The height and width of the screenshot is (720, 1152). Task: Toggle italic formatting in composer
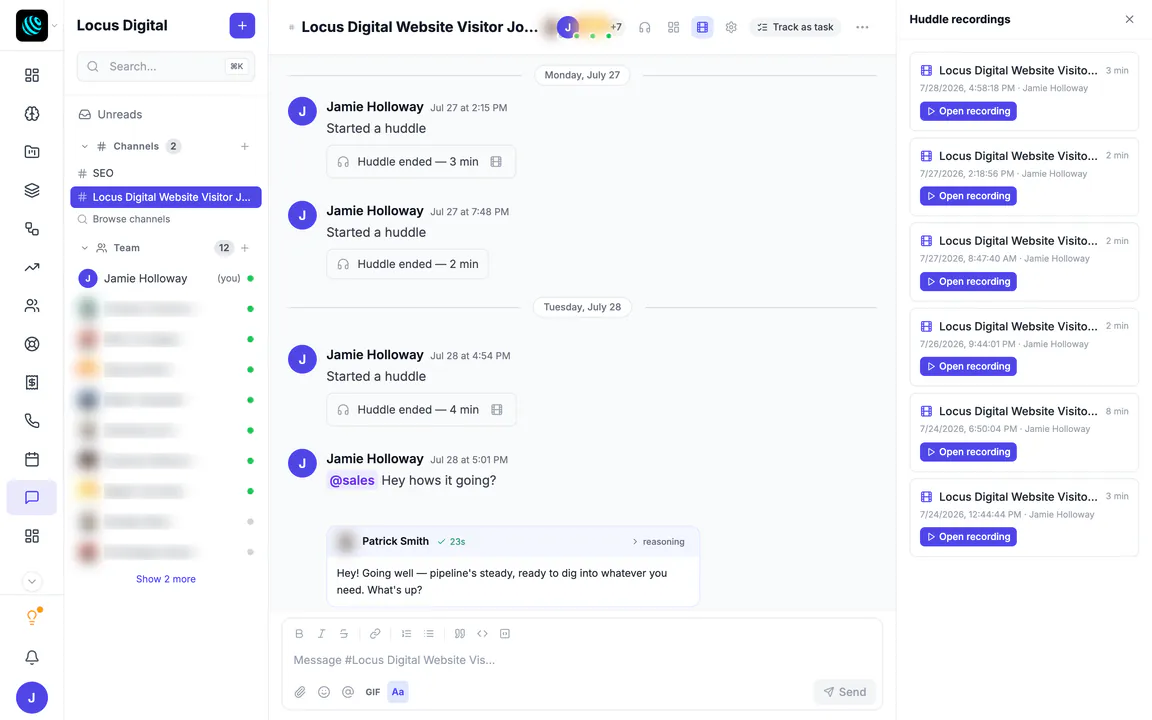(321, 633)
